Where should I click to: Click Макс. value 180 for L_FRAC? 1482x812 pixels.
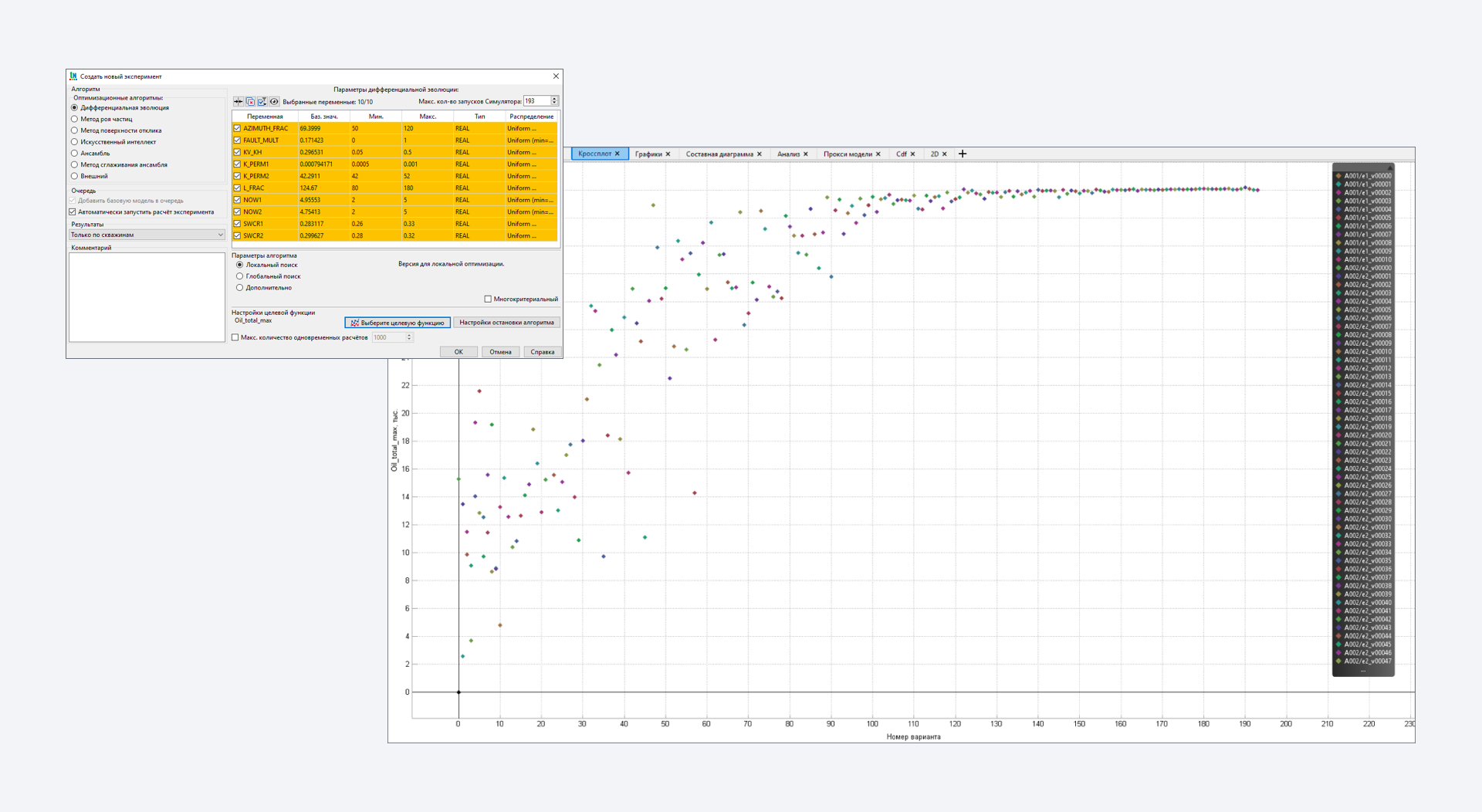click(x=428, y=188)
